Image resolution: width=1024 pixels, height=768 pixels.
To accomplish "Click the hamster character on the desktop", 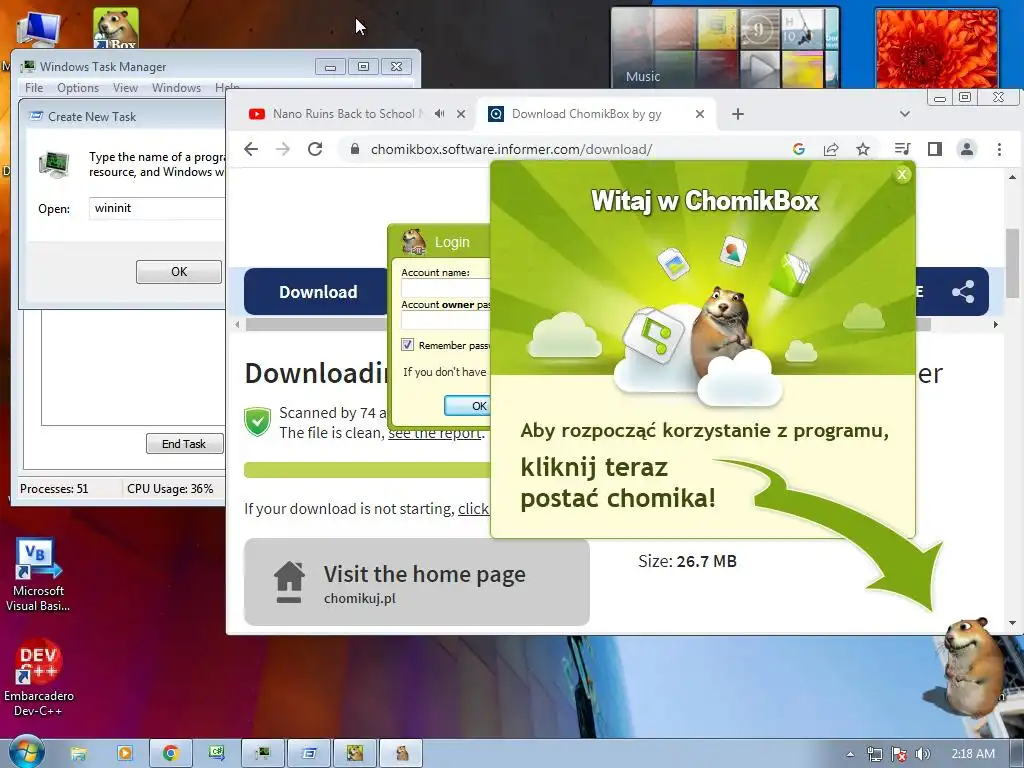I will [x=975, y=669].
